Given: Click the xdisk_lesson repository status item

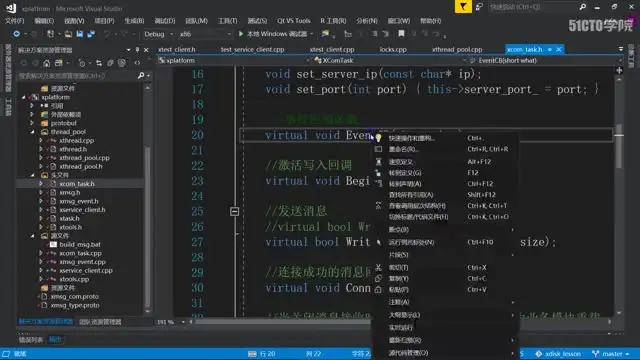Looking at the screenshot, I should 558,353.
